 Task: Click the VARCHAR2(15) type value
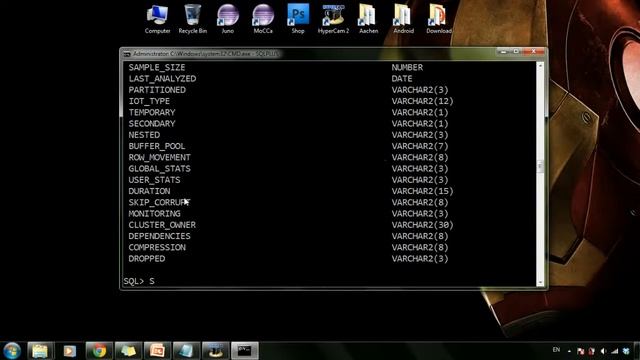point(422,191)
